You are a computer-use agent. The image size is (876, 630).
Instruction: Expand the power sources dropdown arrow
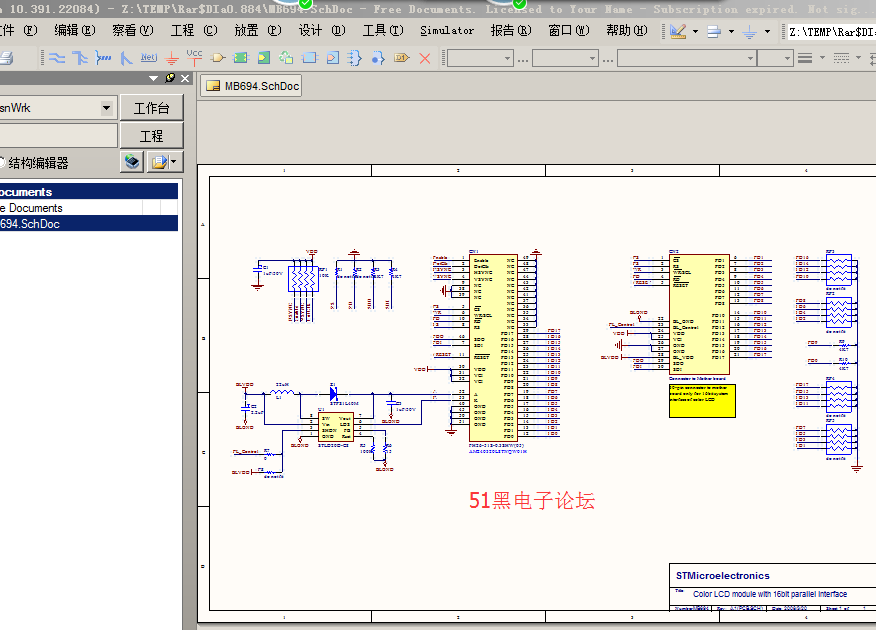(x=768, y=32)
